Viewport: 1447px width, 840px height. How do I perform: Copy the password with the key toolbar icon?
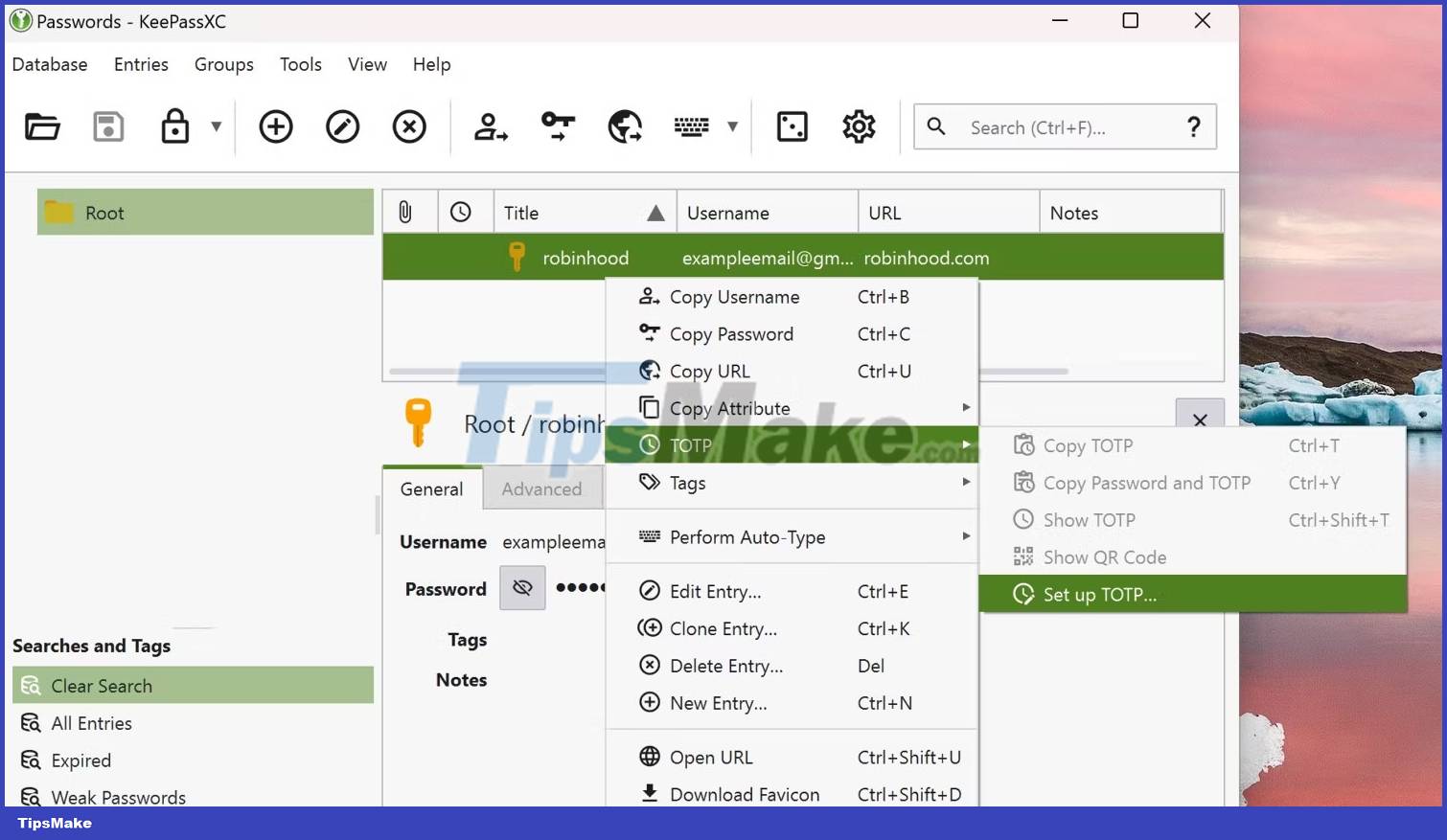point(557,126)
